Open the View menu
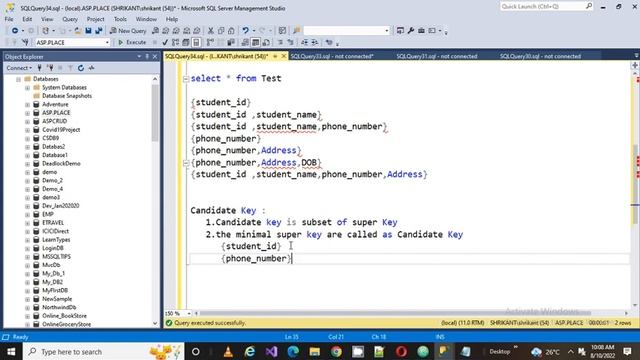 click(x=47, y=19)
